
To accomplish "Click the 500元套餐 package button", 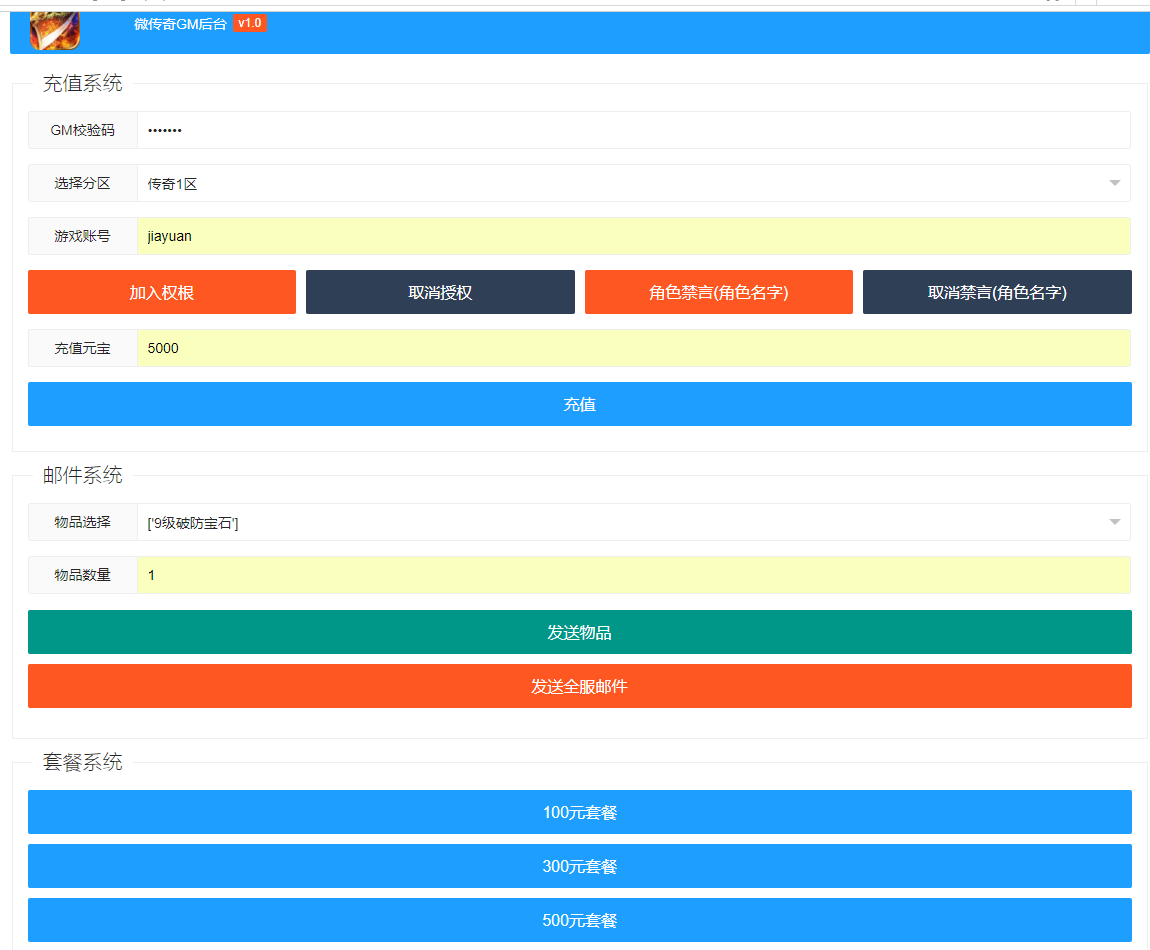I will point(579,920).
